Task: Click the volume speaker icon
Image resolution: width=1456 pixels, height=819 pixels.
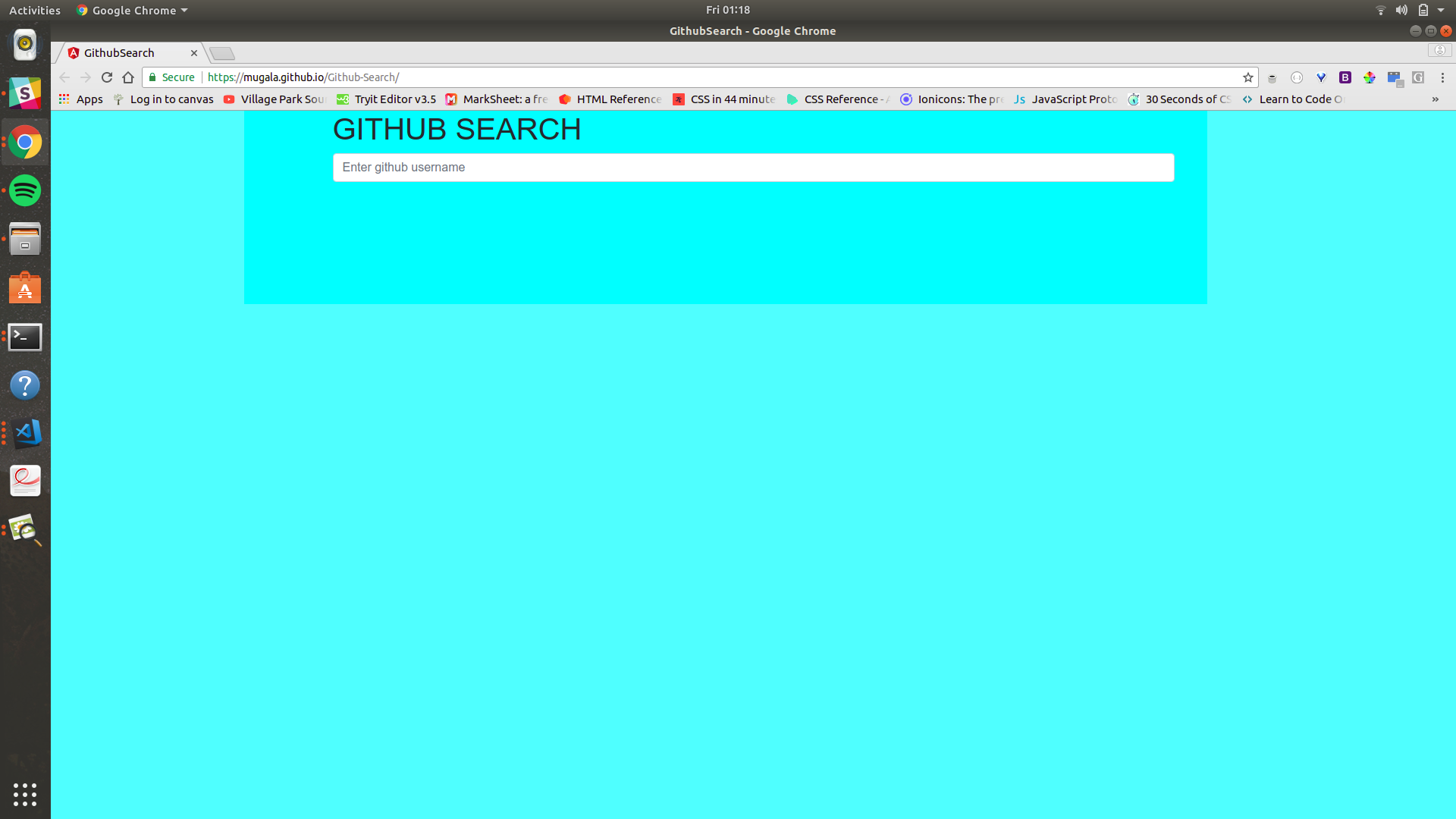Action: click(x=1402, y=11)
